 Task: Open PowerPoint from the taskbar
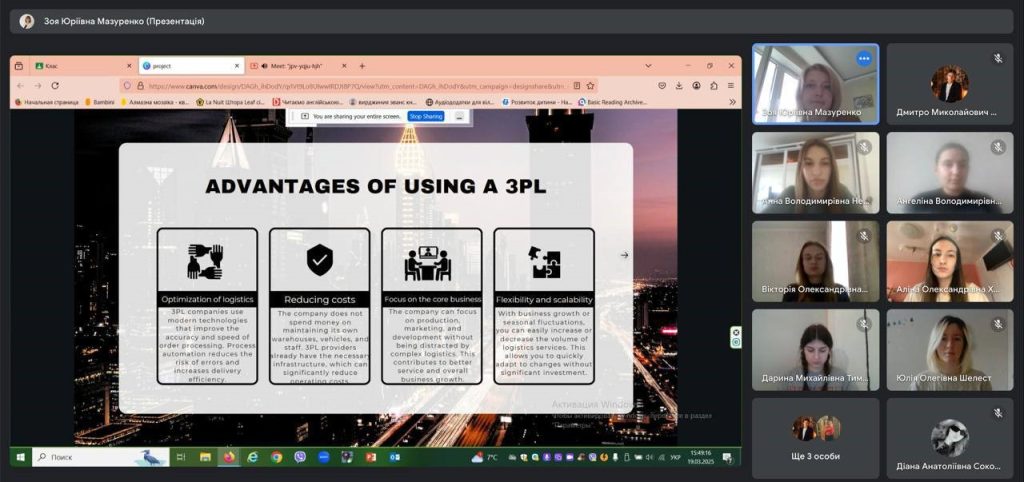click(x=371, y=457)
